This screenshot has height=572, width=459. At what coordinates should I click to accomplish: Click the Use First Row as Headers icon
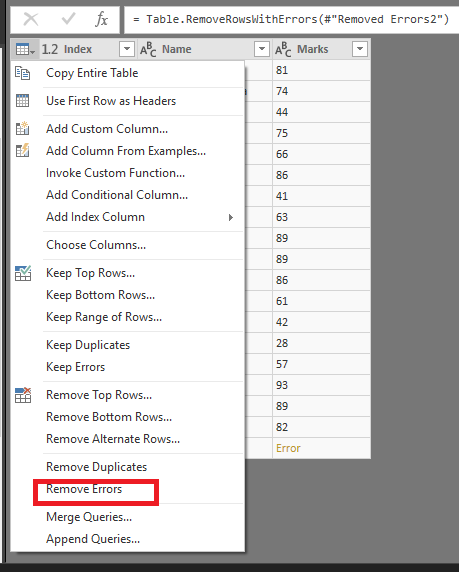(x=23, y=101)
